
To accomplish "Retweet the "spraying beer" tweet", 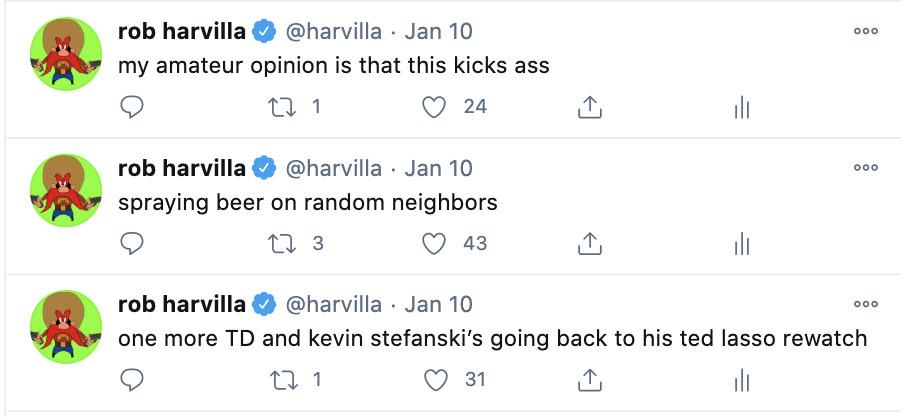I will coord(284,243).
